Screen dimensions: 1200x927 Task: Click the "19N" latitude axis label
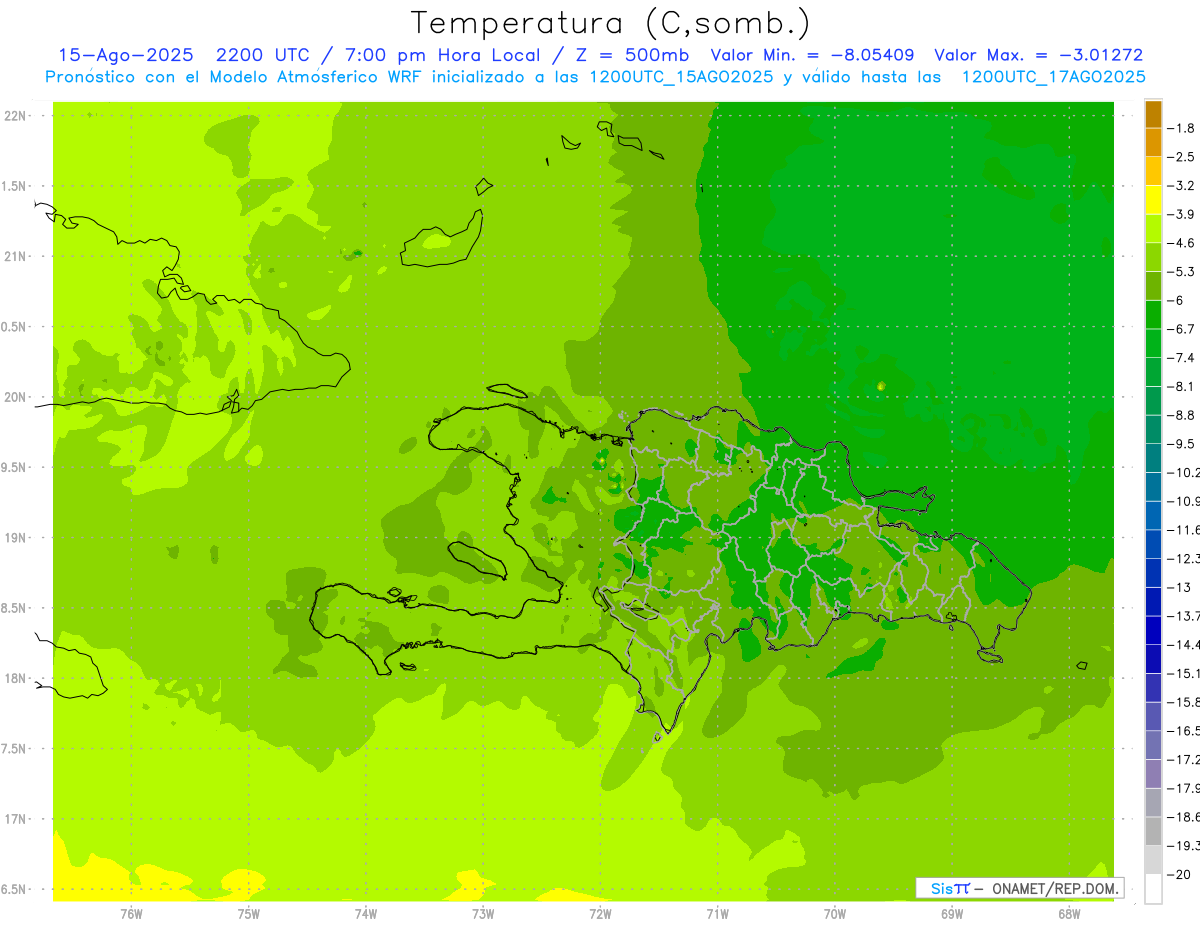14,538
